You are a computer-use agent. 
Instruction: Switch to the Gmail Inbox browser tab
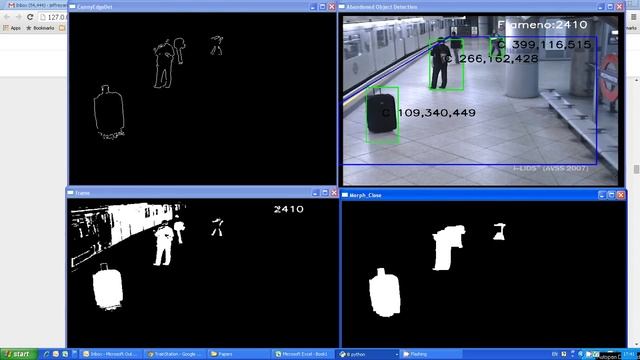click(35, 5)
